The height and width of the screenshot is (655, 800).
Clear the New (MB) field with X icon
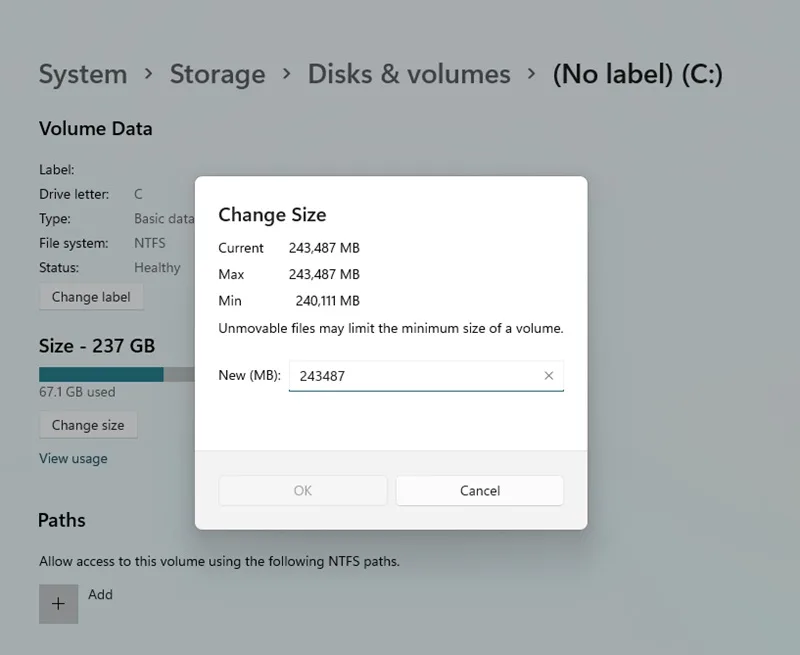548,376
